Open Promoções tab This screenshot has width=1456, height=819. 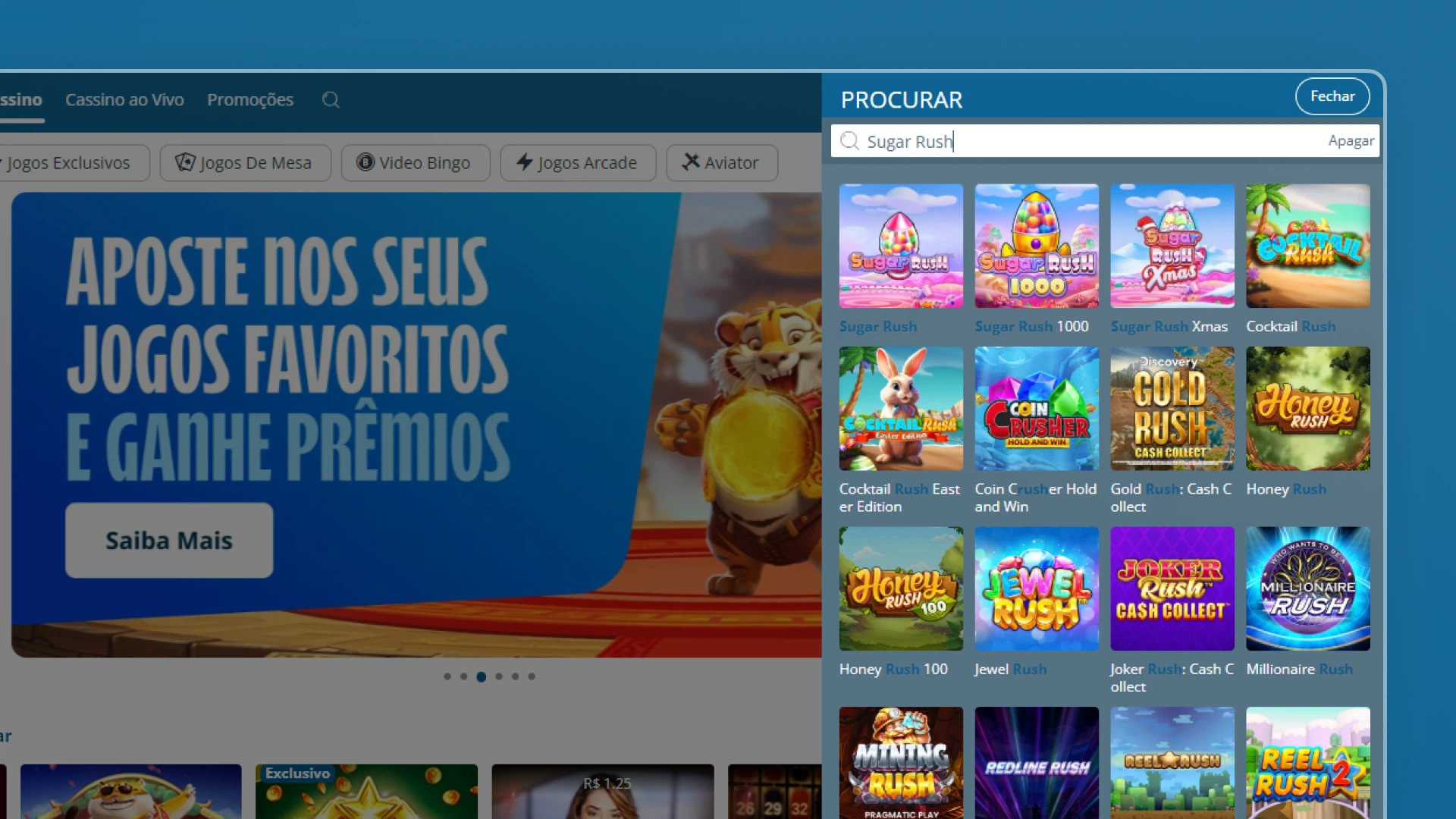point(250,99)
